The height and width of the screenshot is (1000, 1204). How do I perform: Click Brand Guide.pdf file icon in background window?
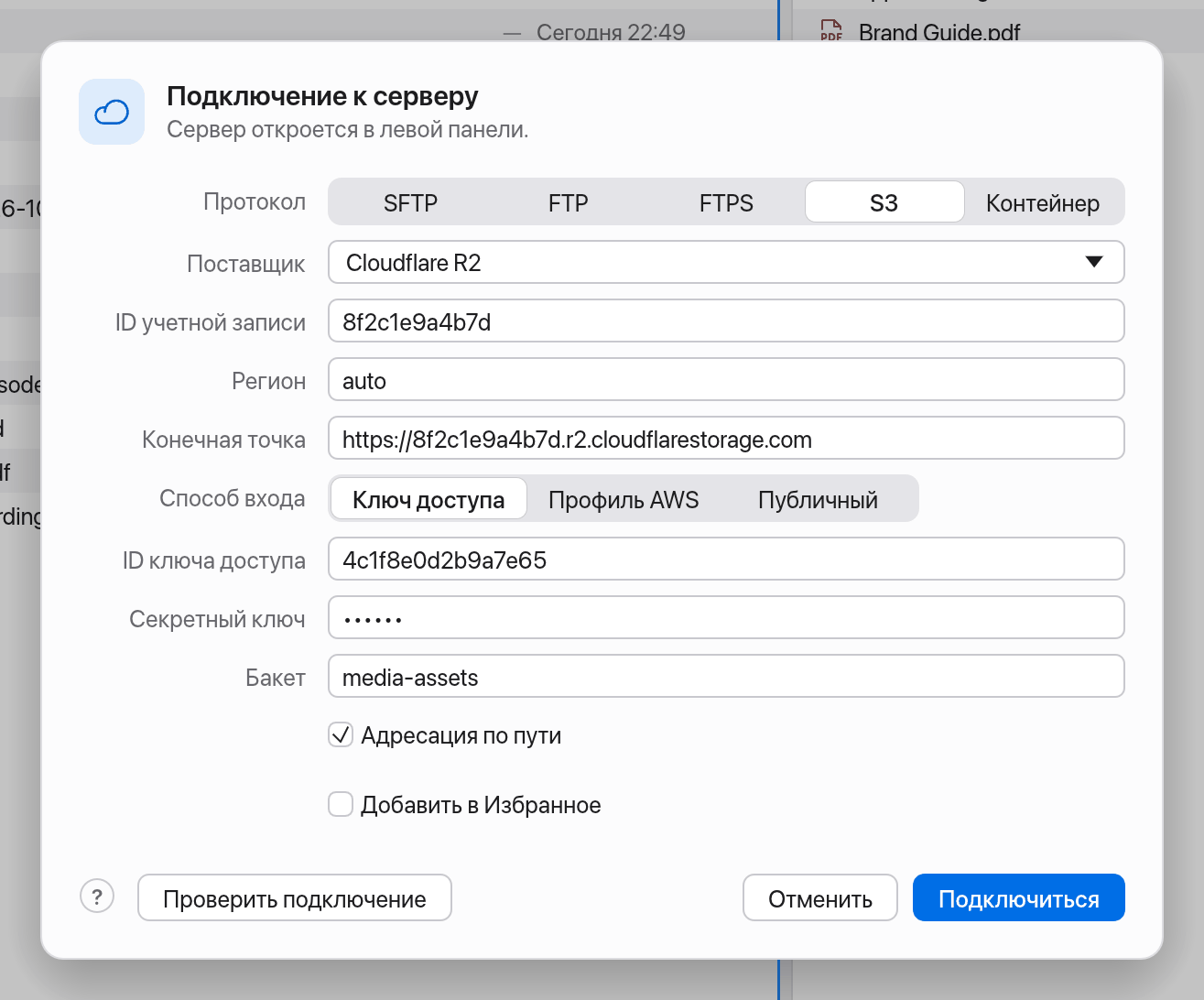(830, 30)
